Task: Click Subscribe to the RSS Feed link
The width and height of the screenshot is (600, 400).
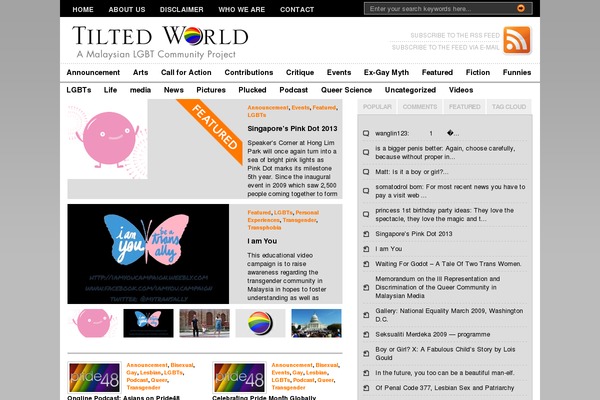Action: tap(455, 35)
